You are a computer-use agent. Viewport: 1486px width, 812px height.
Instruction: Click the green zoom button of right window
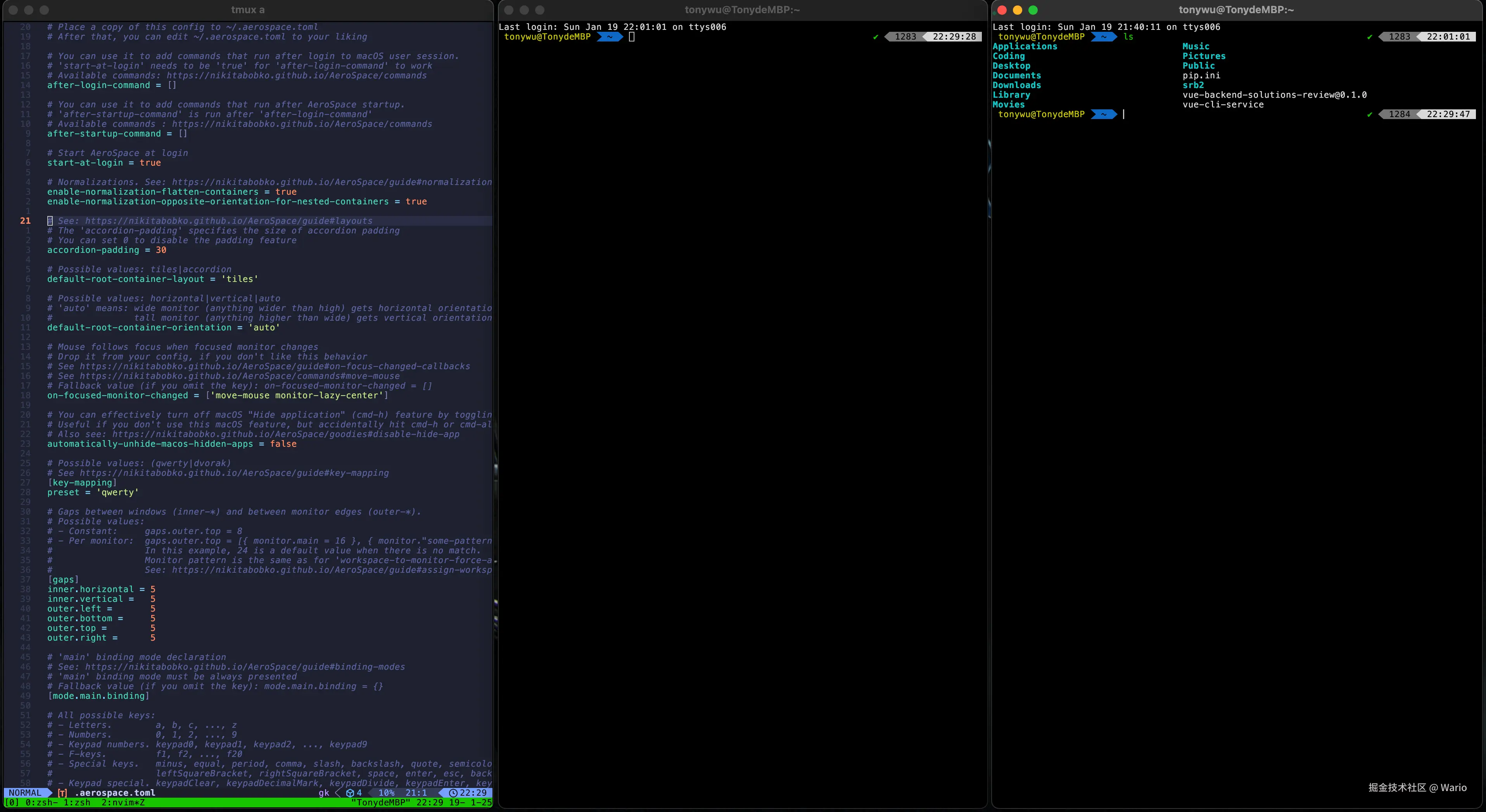[x=1033, y=10]
